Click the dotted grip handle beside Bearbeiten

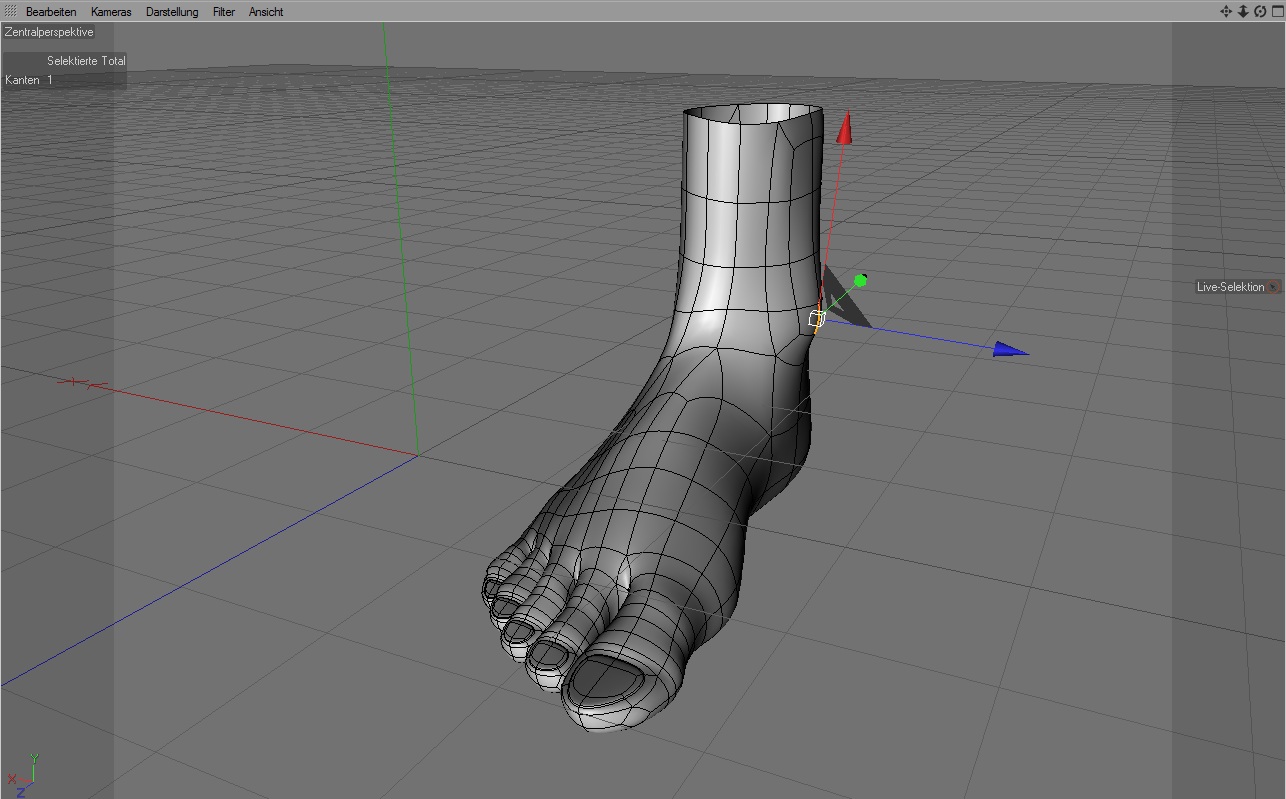[x=11, y=11]
